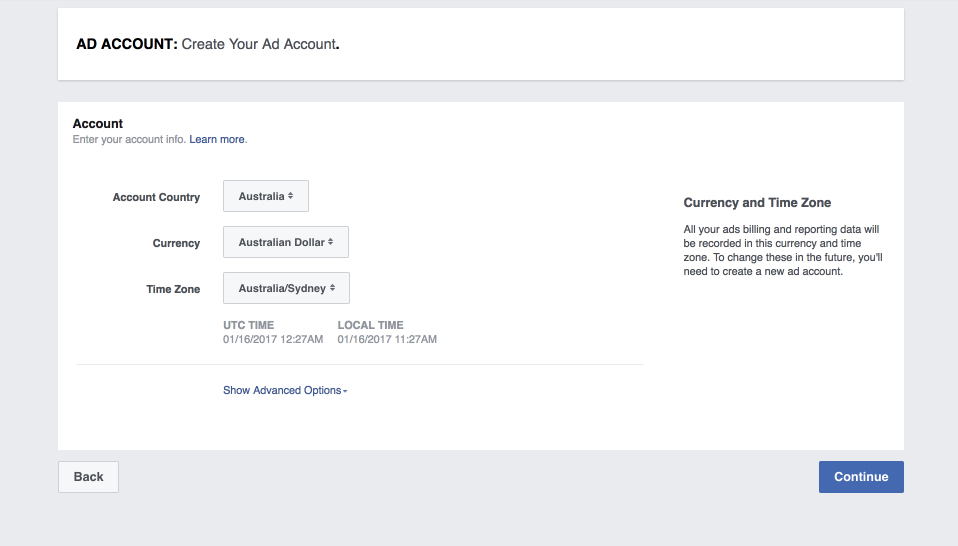Click the Create Your Ad Account subtitle
This screenshot has width=958, height=546.
point(260,44)
